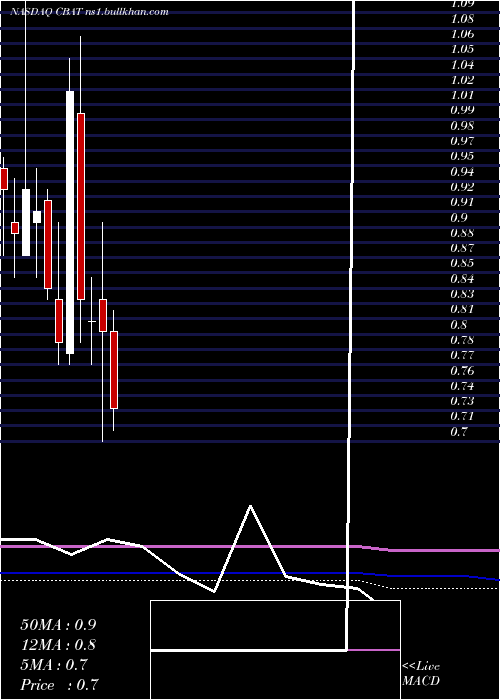Select the 12MA : 0.8 readout
Viewport: 500px width, 700px height.
tap(58, 645)
